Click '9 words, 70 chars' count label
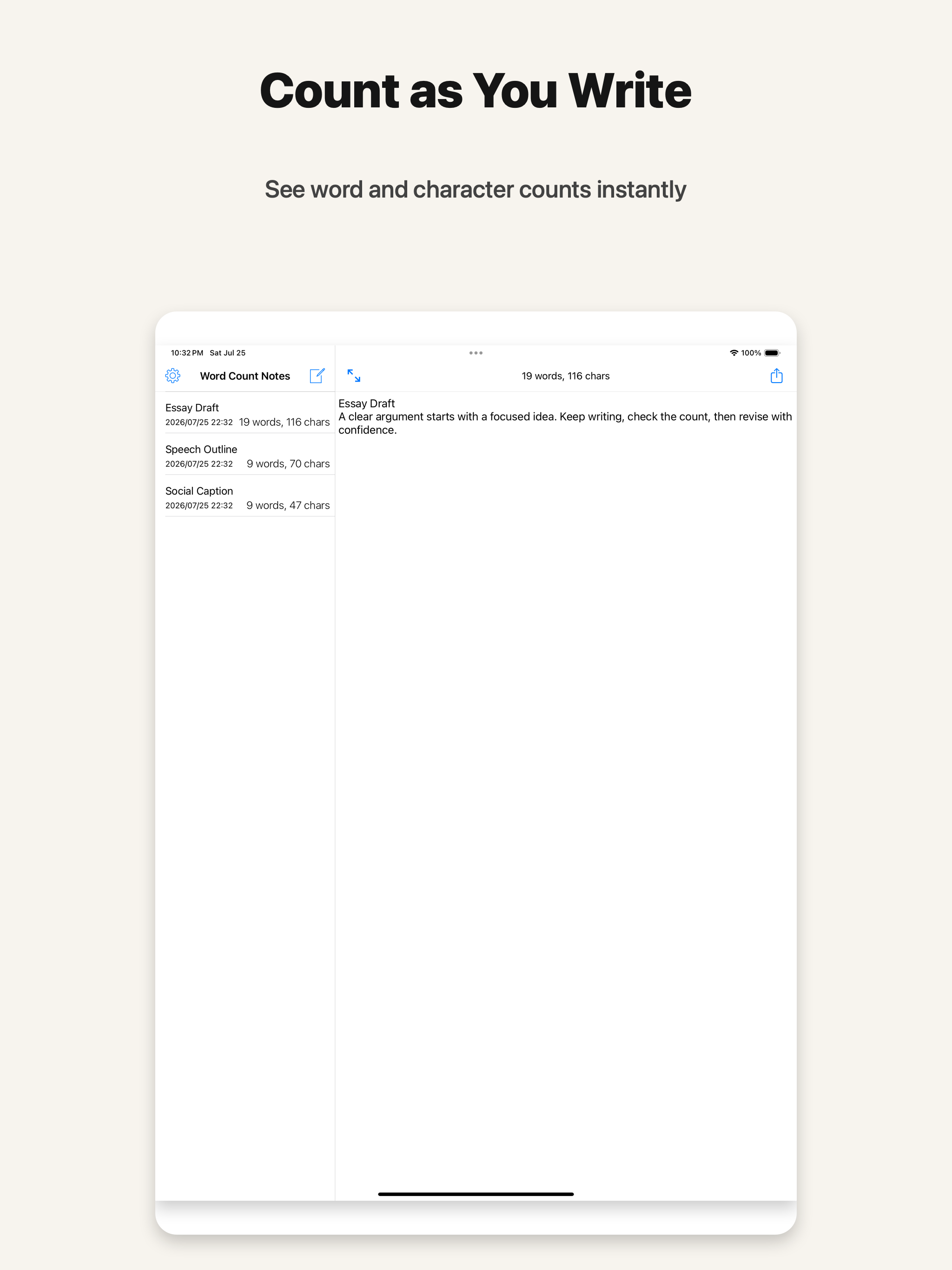This screenshot has width=952, height=1270. click(288, 463)
